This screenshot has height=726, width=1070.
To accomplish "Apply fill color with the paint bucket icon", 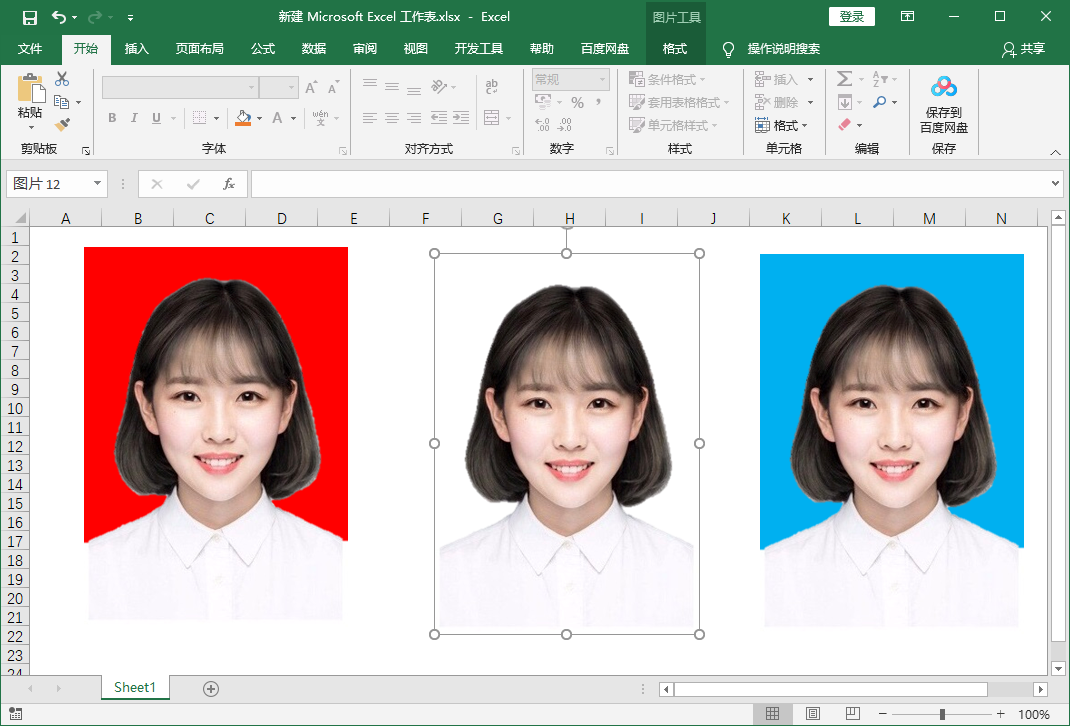I will tap(241, 117).
